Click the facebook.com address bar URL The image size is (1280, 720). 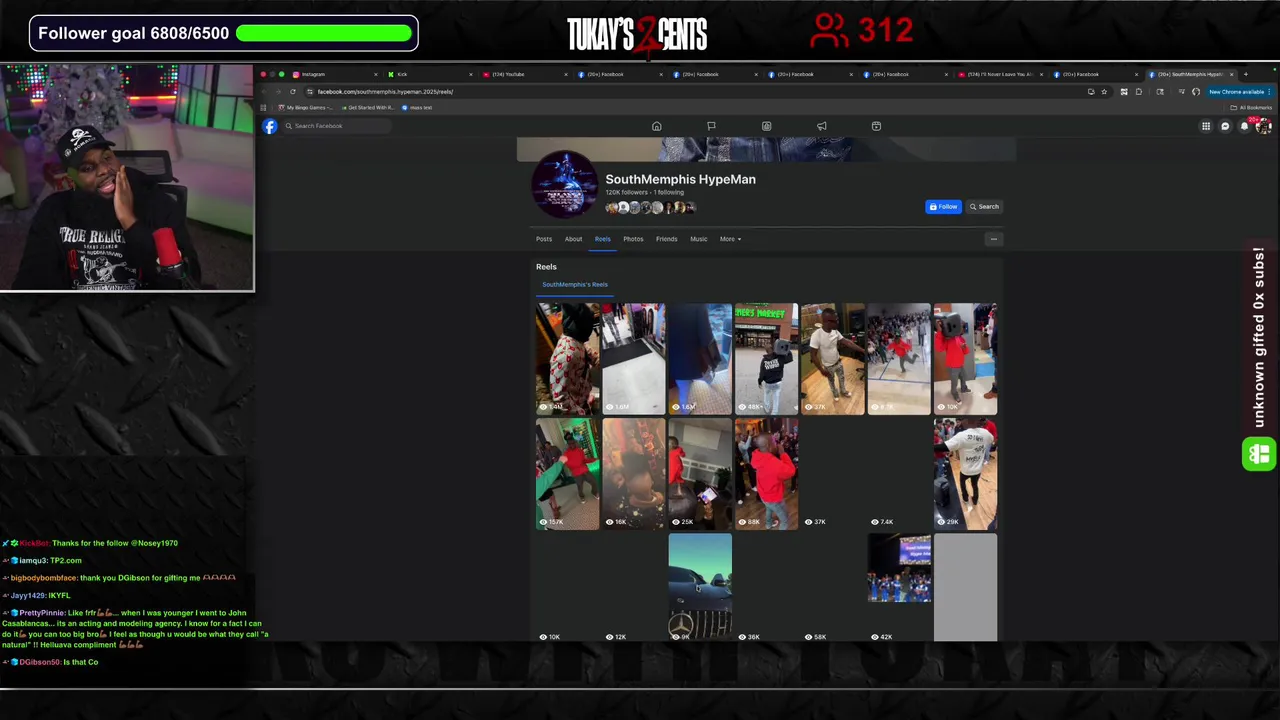[385, 92]
